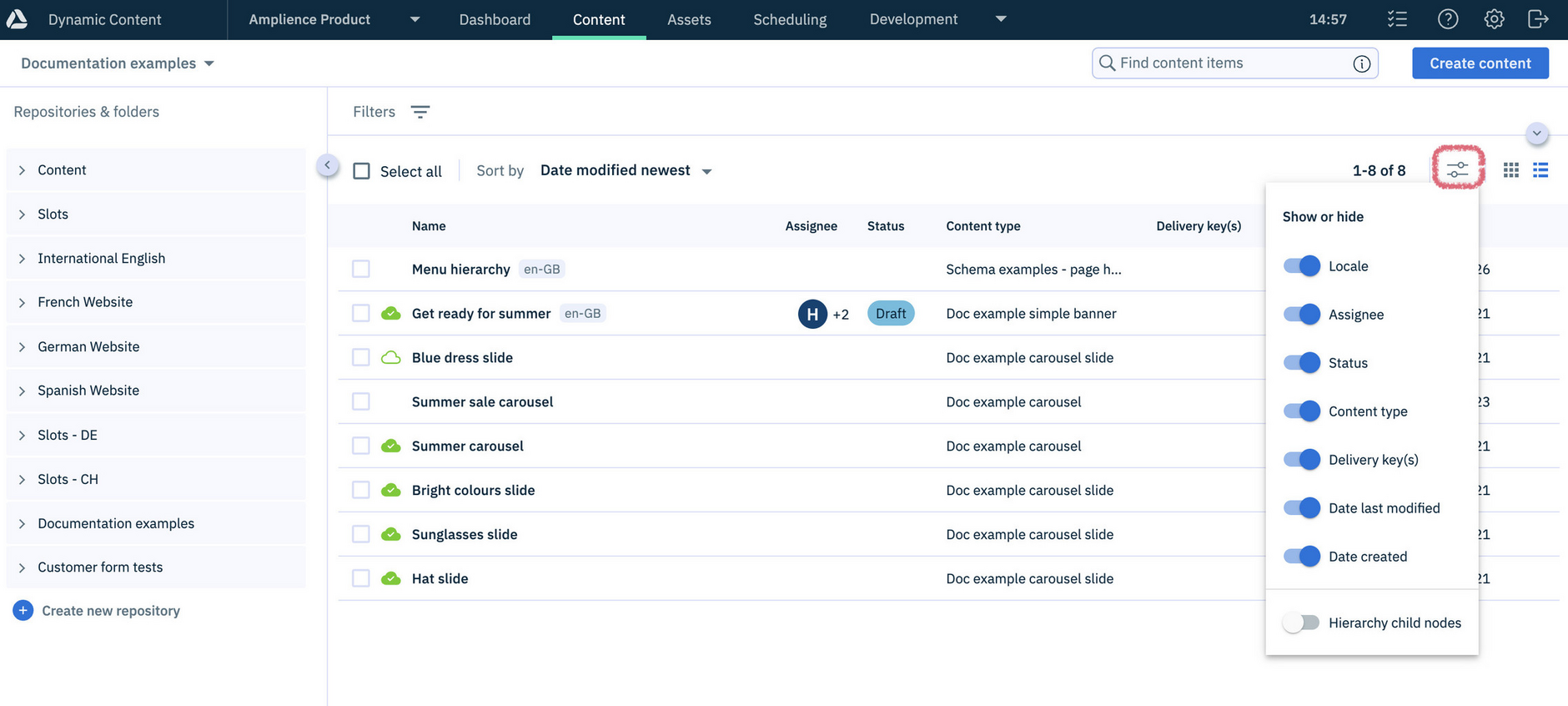Select Slots - DE repository
Image resolution: width=1568 pixels, height=706 pixels.
point(156,436)
